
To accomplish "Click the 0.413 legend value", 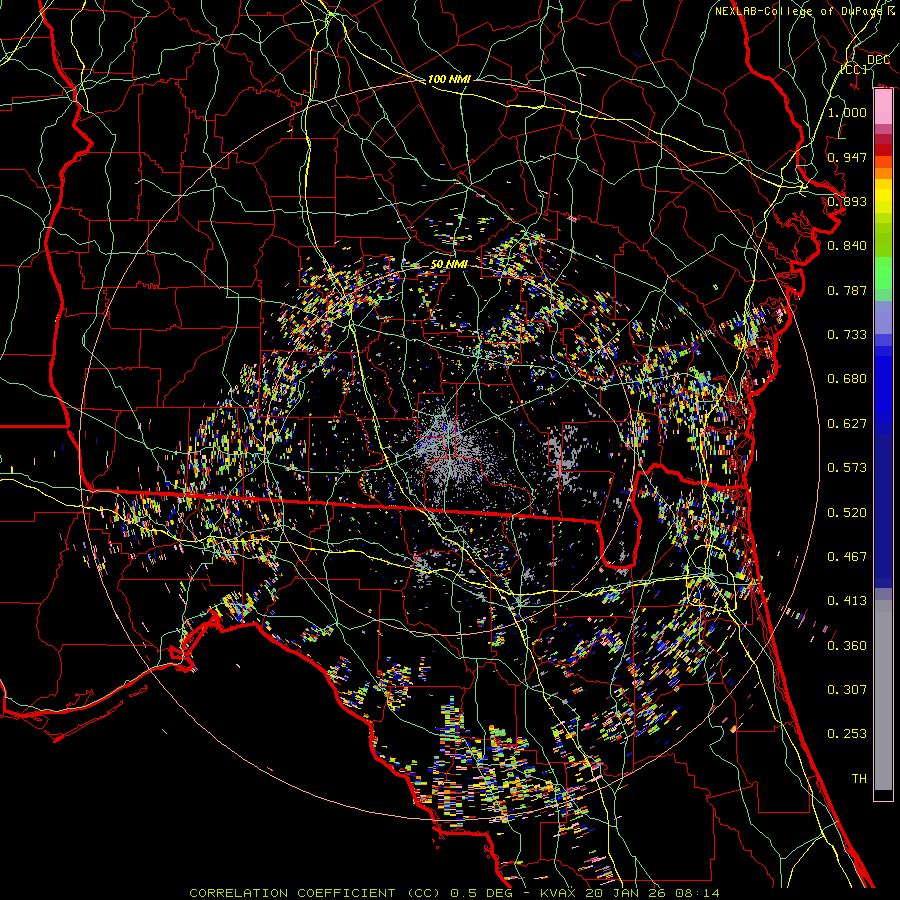I will pos(847,601).
